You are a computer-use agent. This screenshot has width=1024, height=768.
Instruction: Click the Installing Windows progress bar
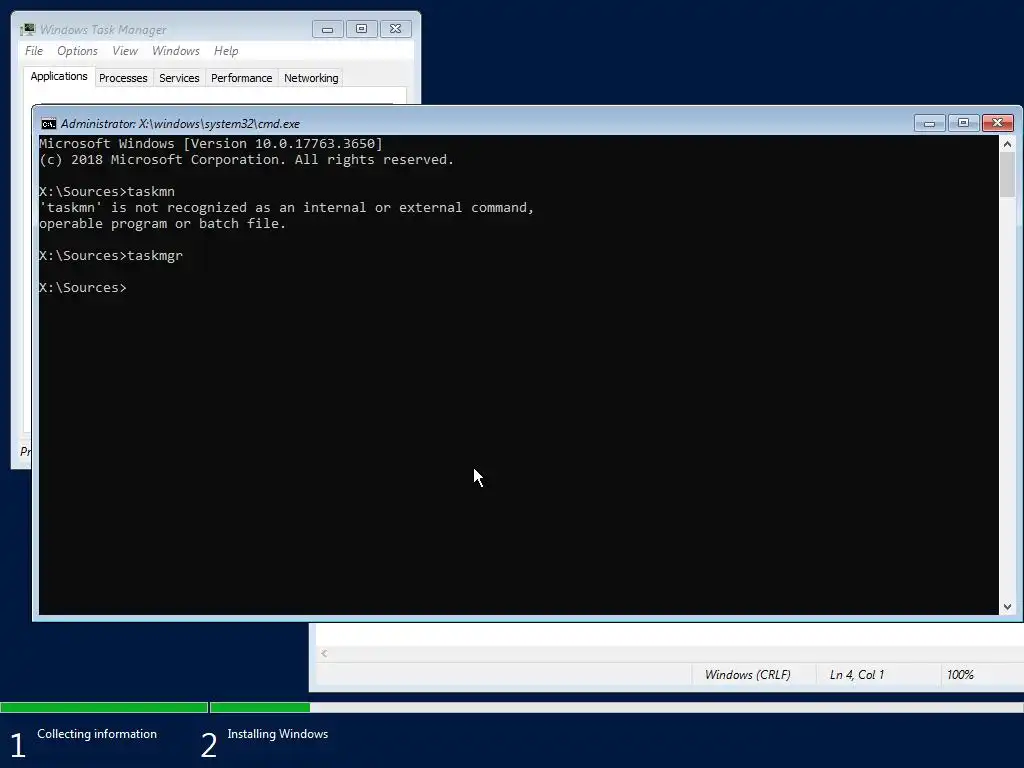(x=616, y=707)
